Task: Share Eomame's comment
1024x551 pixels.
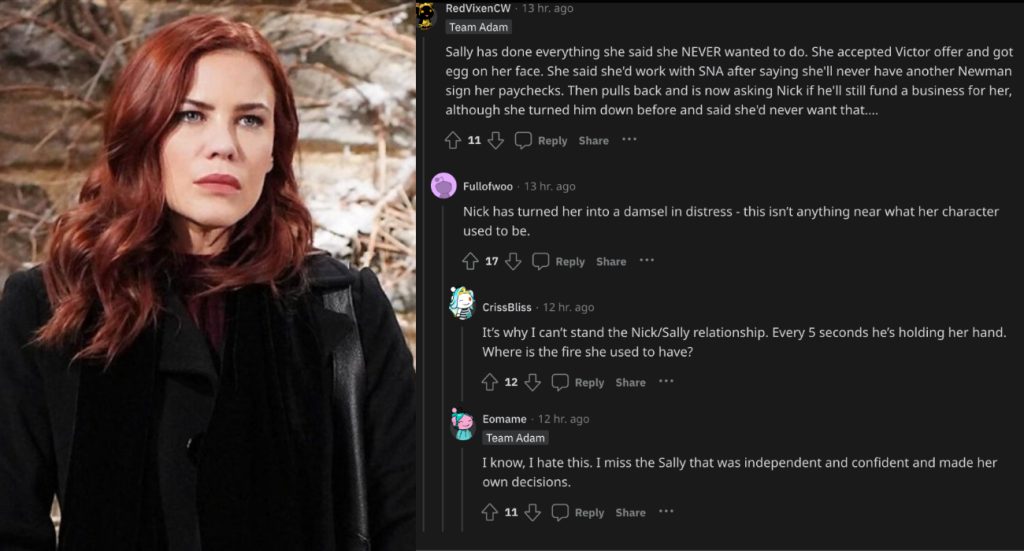Action: [630, 512]
